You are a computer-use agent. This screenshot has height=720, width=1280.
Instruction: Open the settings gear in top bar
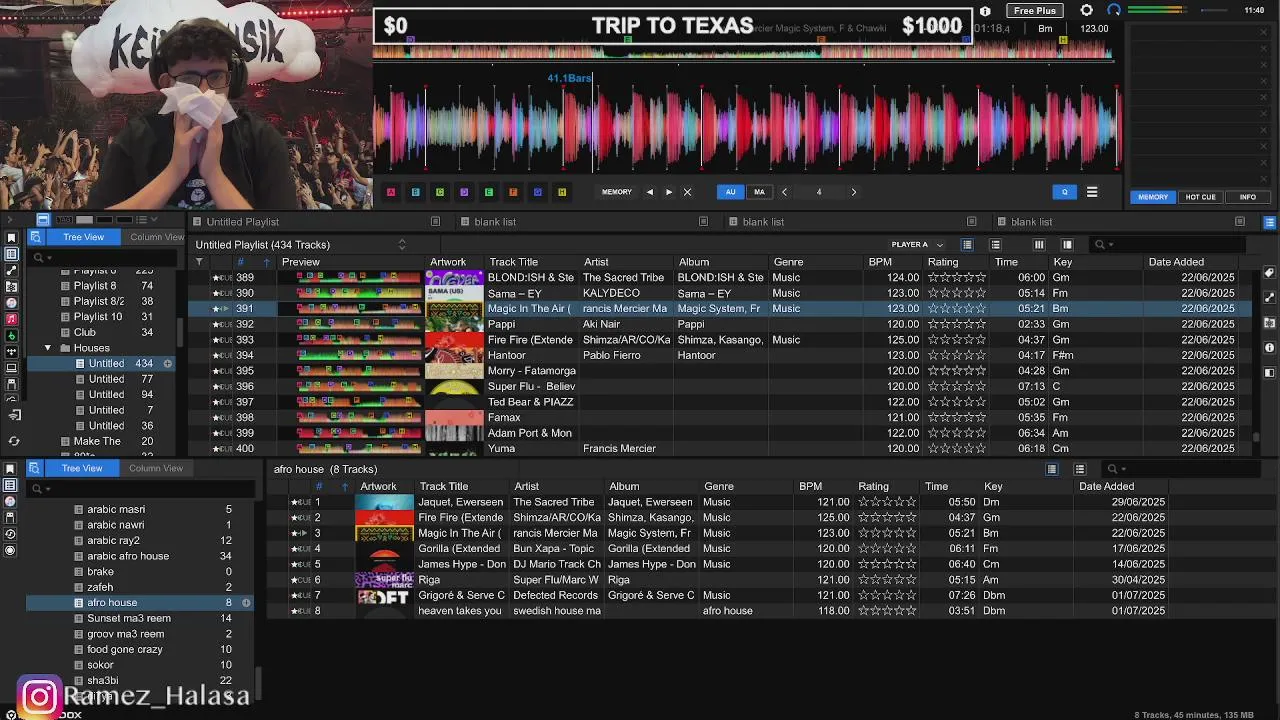click(x=1087, y=10)
